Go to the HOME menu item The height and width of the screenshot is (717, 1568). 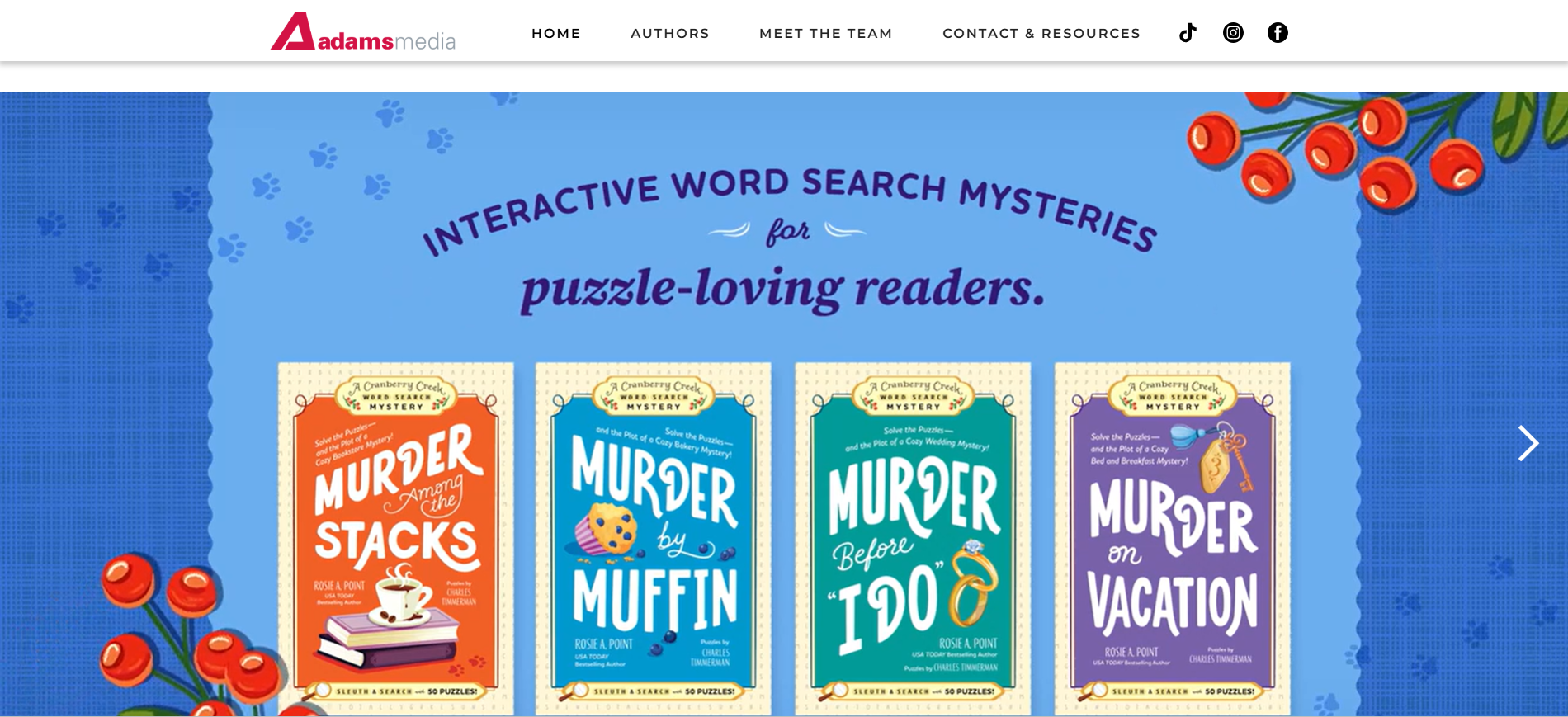point(556,33)
